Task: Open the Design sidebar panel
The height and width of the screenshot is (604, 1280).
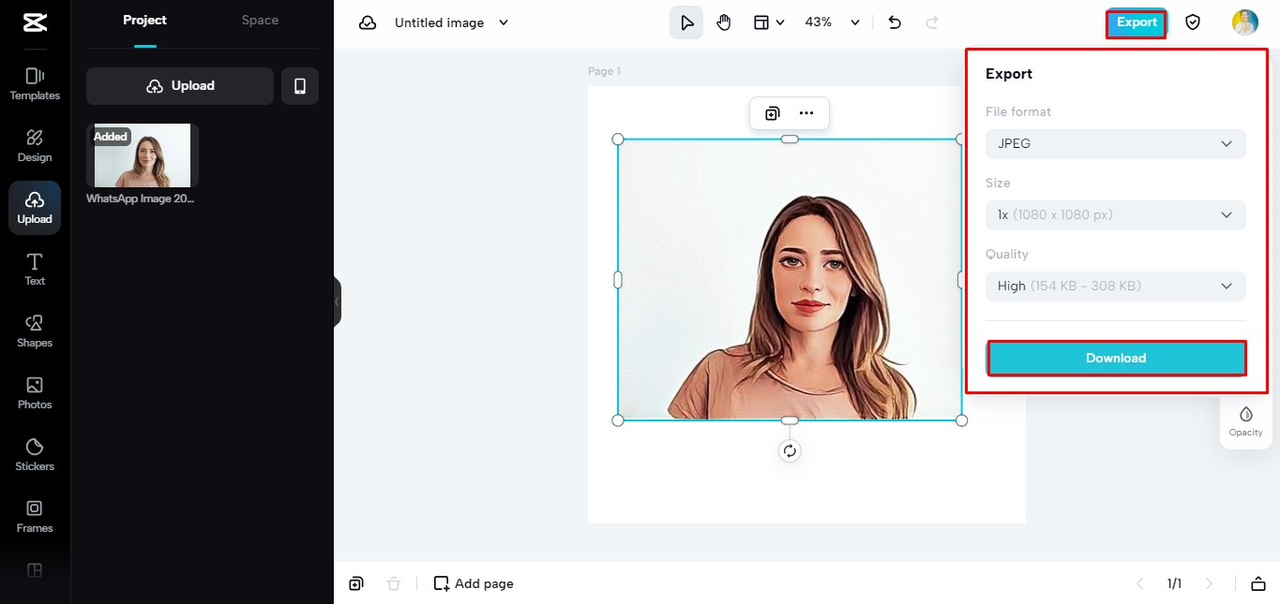Action: click(x=35, y=146)
